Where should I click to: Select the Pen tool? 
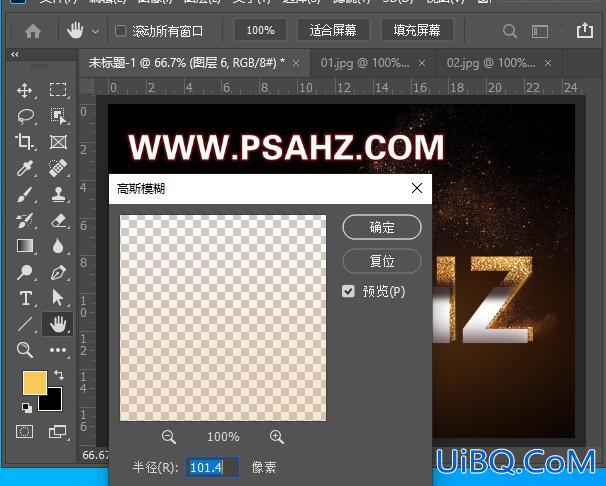(58, 272)
